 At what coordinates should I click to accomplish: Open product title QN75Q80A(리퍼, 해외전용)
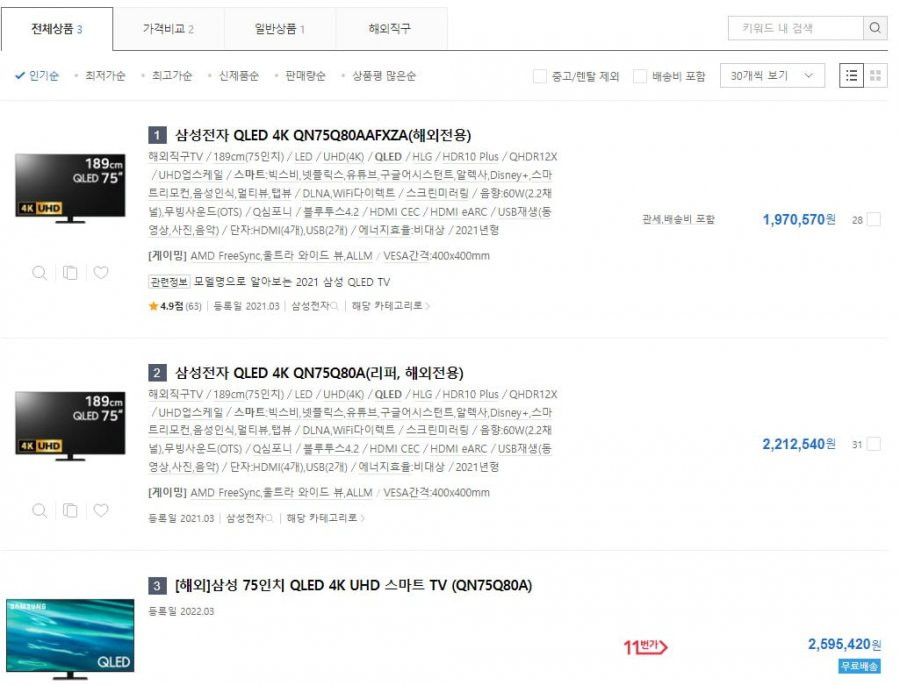pyautogui.click(x=319, y=373)
